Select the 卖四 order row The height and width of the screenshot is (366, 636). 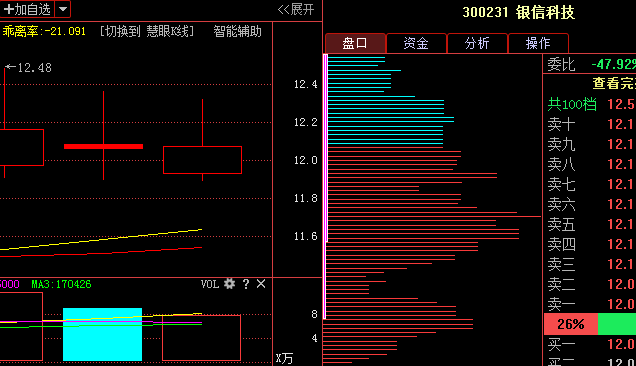click(590, 244)
